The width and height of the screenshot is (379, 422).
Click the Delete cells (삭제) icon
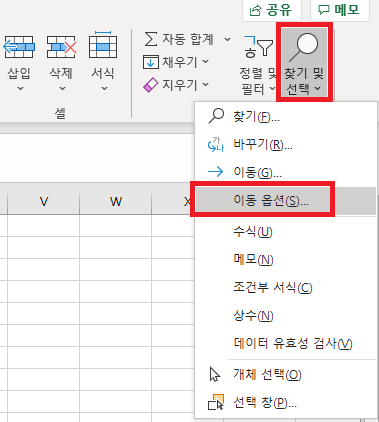61,47
